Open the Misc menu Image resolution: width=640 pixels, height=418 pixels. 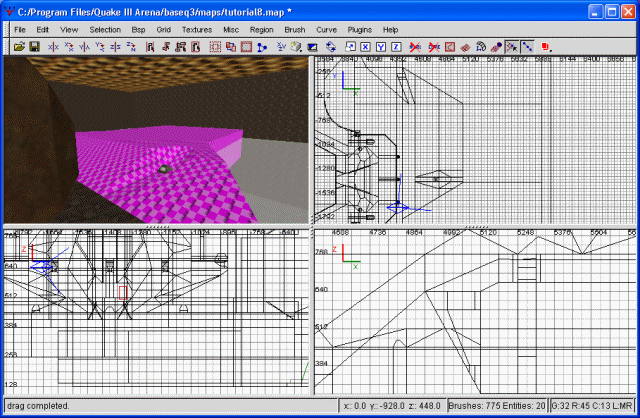coord(231,30)
